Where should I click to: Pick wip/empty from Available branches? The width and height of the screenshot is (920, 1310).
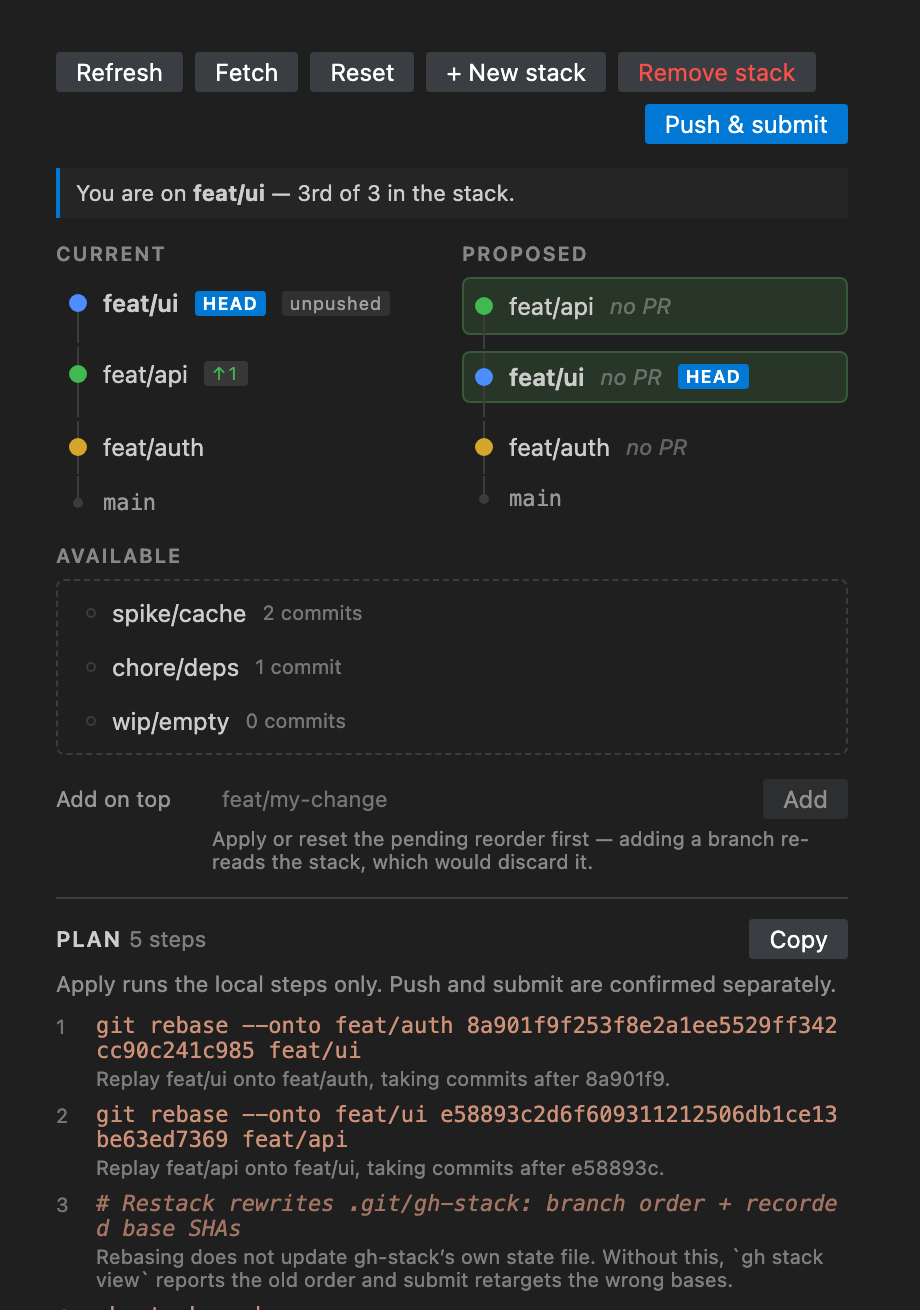pos(170,722)
